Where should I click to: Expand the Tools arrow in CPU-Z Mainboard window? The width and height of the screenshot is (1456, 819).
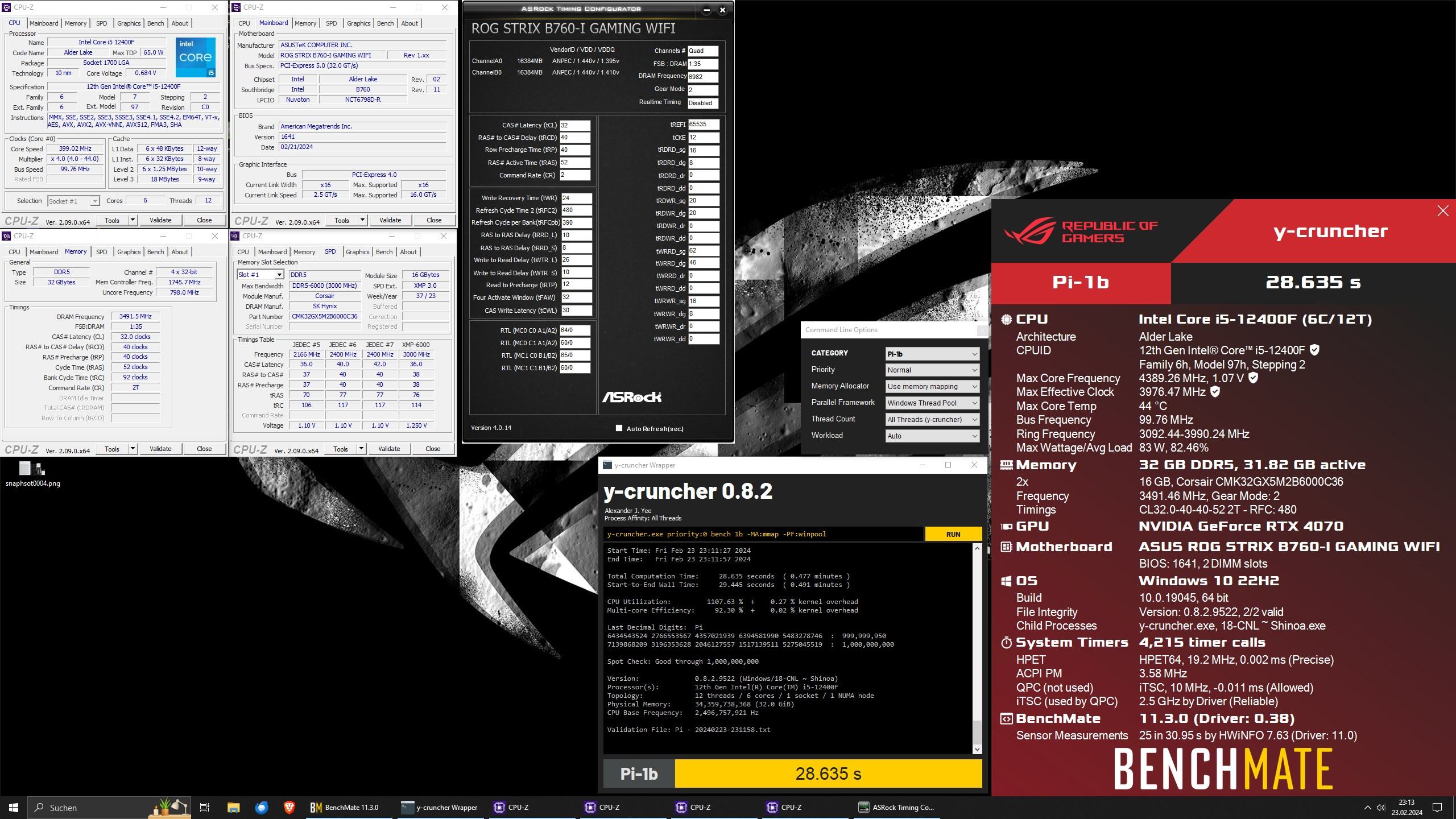362,220
